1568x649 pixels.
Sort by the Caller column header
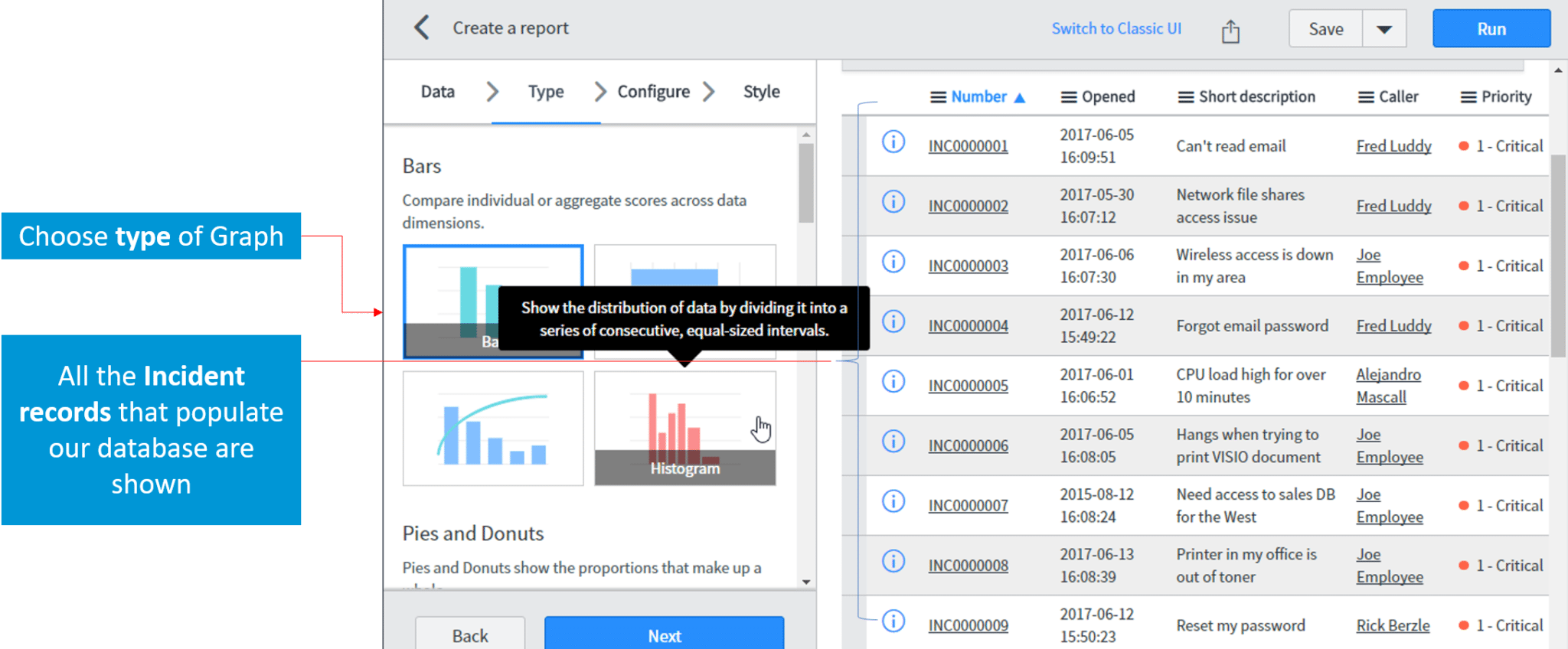(x=1398, y=96)
